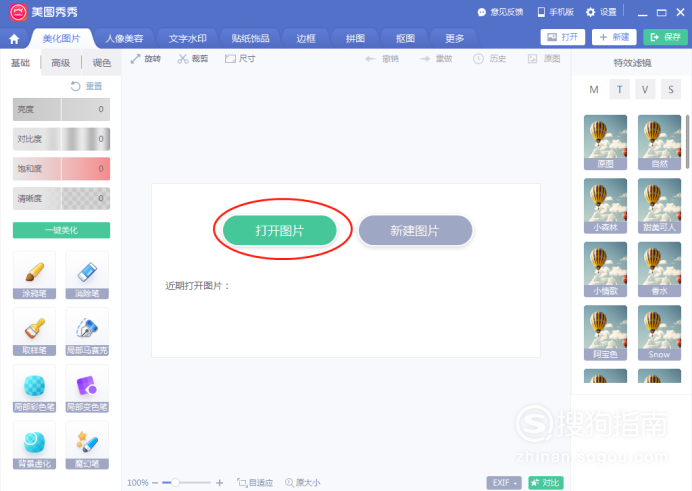Select the 局部变色笔 recolor brush tool
692x491 pixels.
click(87, 389)
